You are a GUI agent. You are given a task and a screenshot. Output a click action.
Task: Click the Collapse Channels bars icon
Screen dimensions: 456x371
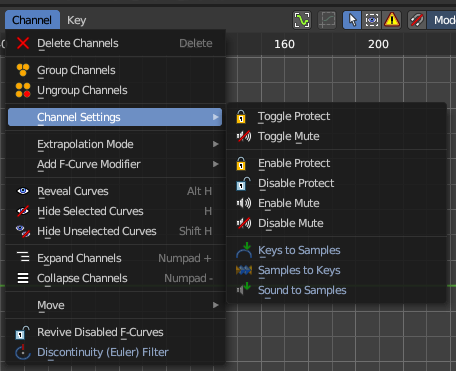point(23,278)
